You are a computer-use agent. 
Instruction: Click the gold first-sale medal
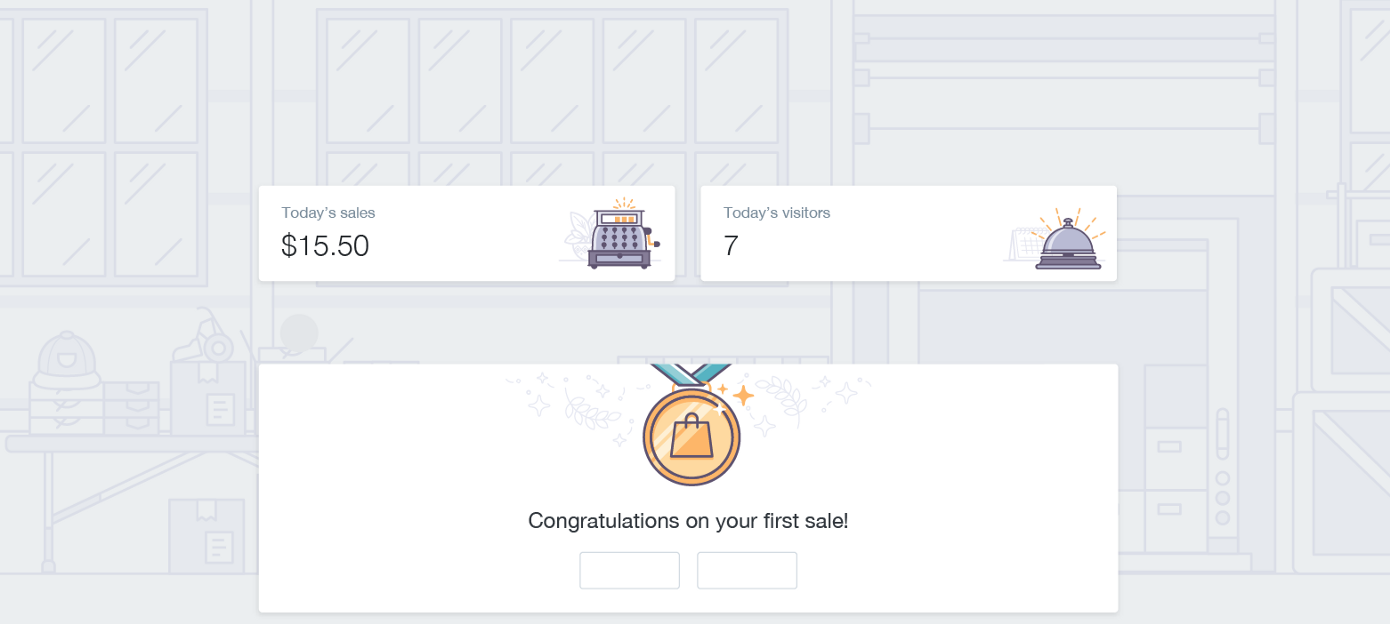click(x=691, y=437)
